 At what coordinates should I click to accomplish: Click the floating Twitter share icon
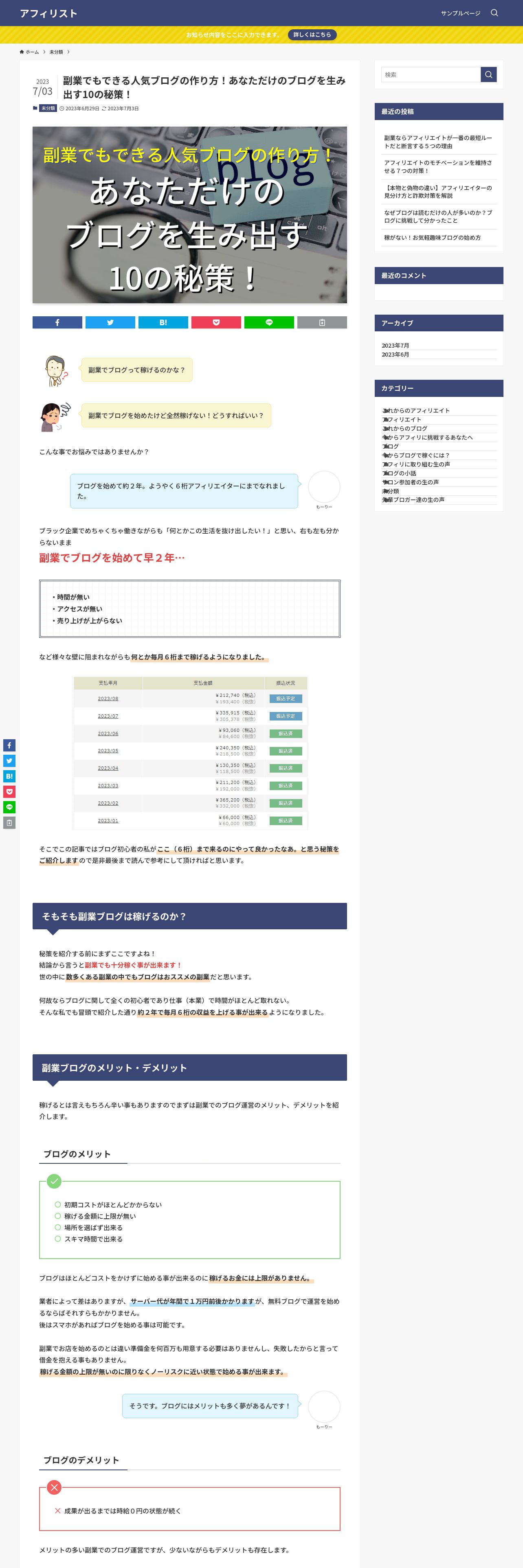[9, 761]
